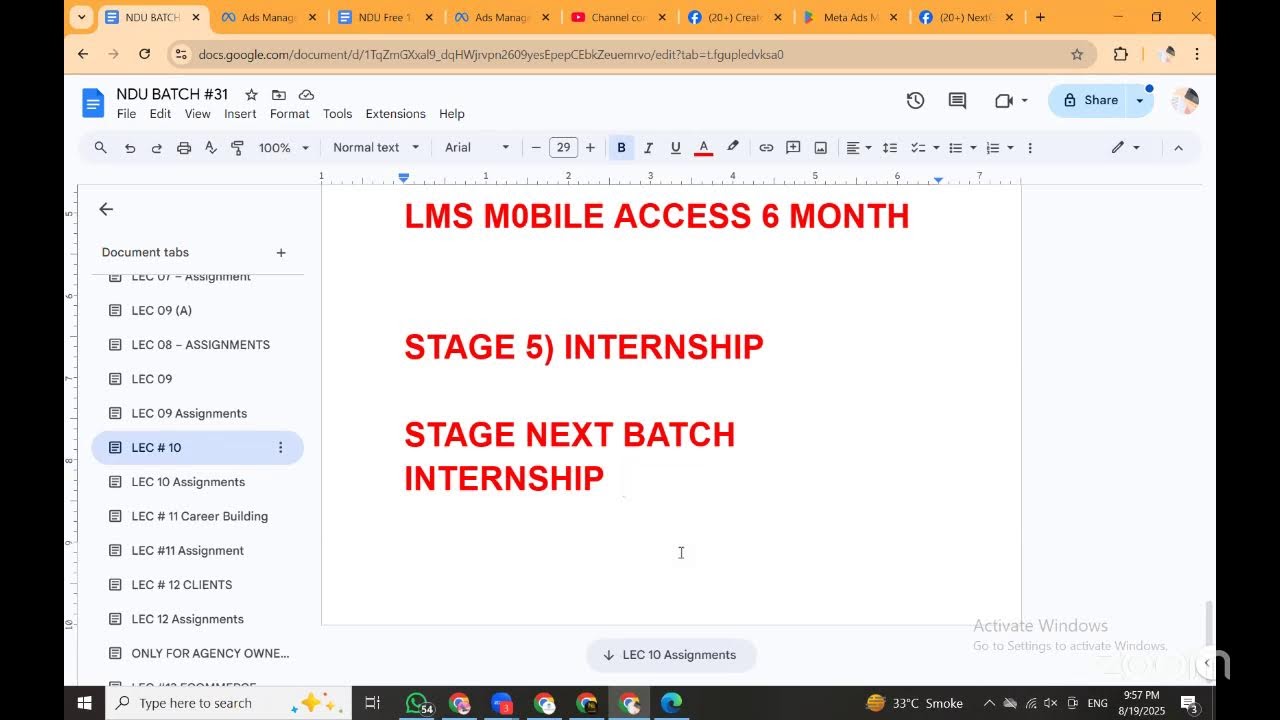This screenshot has height=720, width=1280.
Task: Add a new document tab
Action: pos(281,253)
